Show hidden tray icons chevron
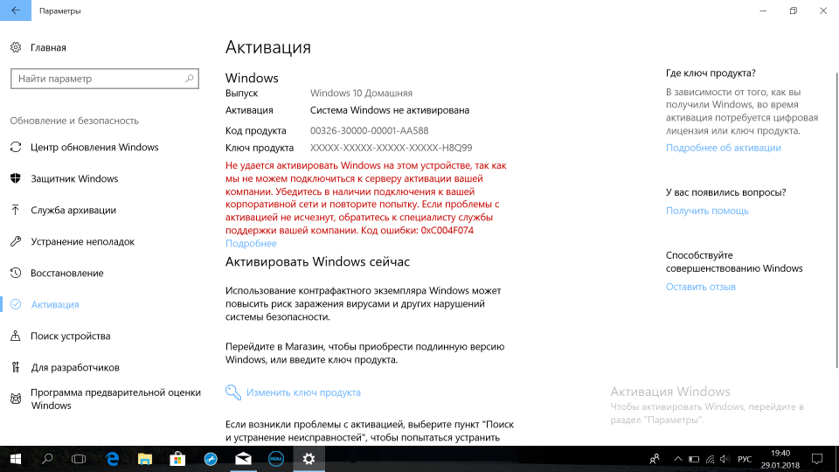Image resolution: width=839 pixels, height=472 pixels. pyautogui.click(x=678, y=459)
